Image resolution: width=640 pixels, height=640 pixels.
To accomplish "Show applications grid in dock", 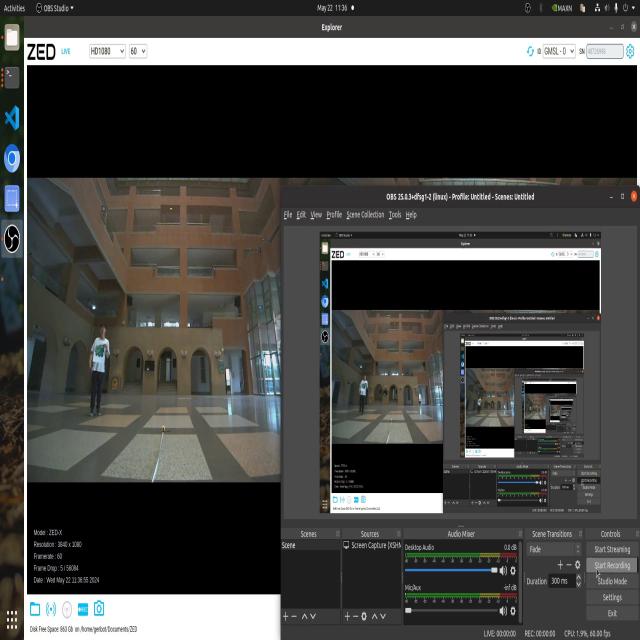I will [12, 620].
